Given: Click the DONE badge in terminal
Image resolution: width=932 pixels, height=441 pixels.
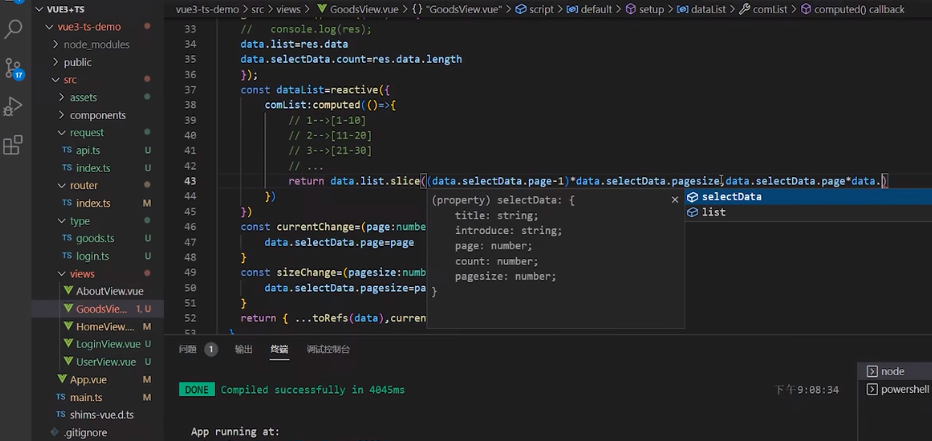Looking at the screenshot, I should click(x=197, y=390).
